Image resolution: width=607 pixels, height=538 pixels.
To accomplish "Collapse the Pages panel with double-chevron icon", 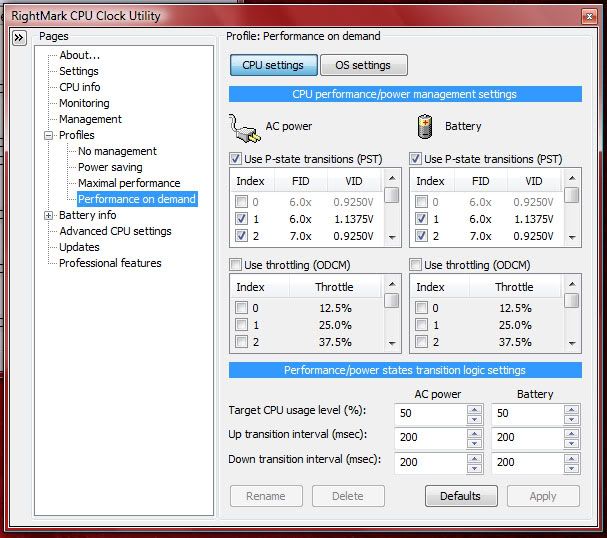I will coord(19,38).
